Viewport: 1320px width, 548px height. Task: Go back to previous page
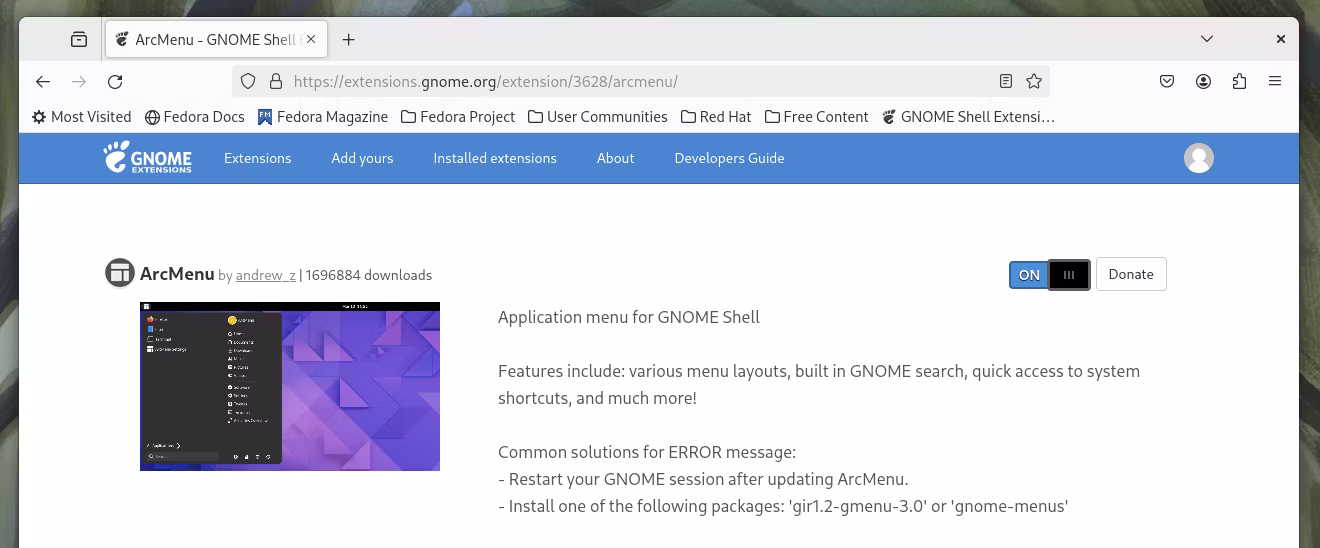click(43, 82)
